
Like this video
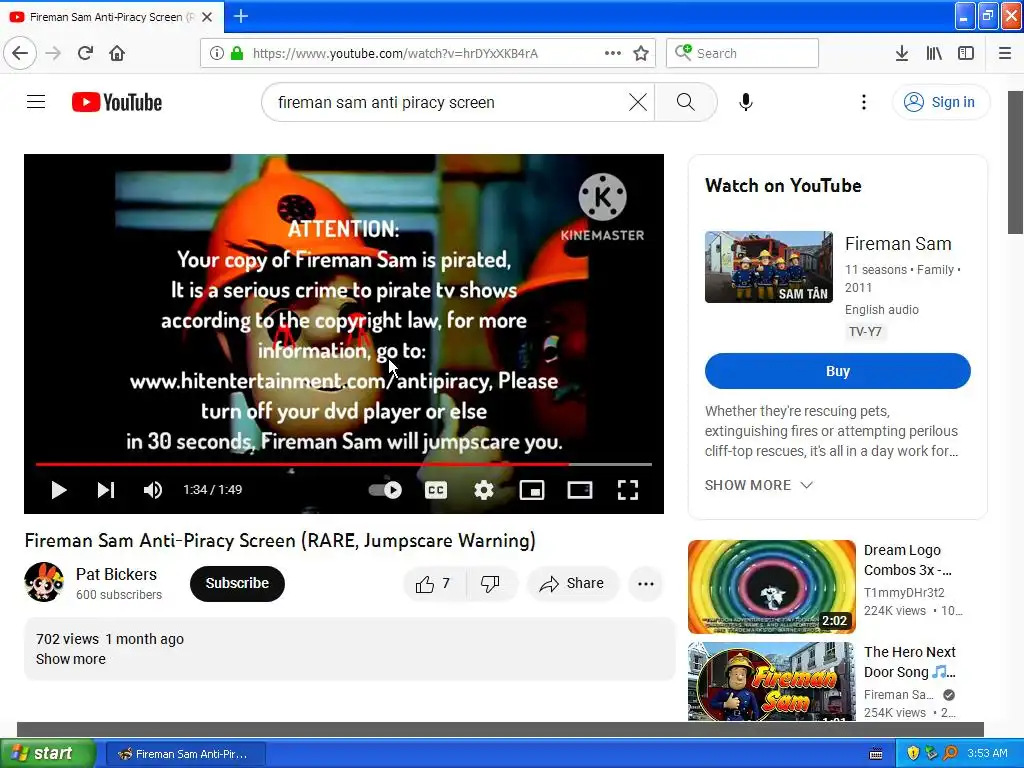(x=434, y=583)
